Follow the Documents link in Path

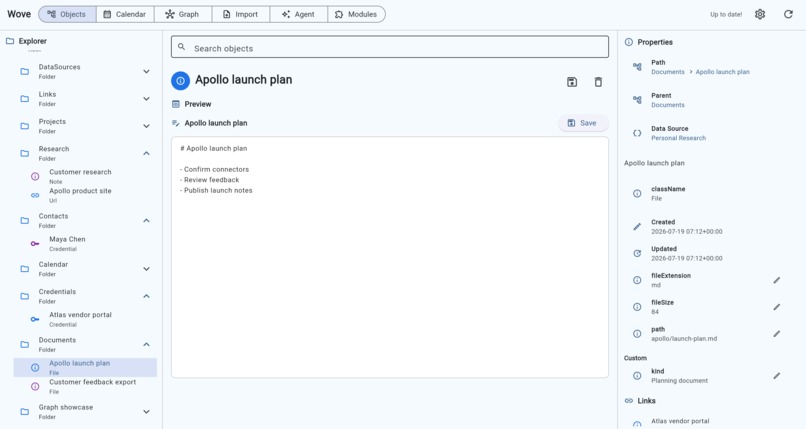coord(668,72)
